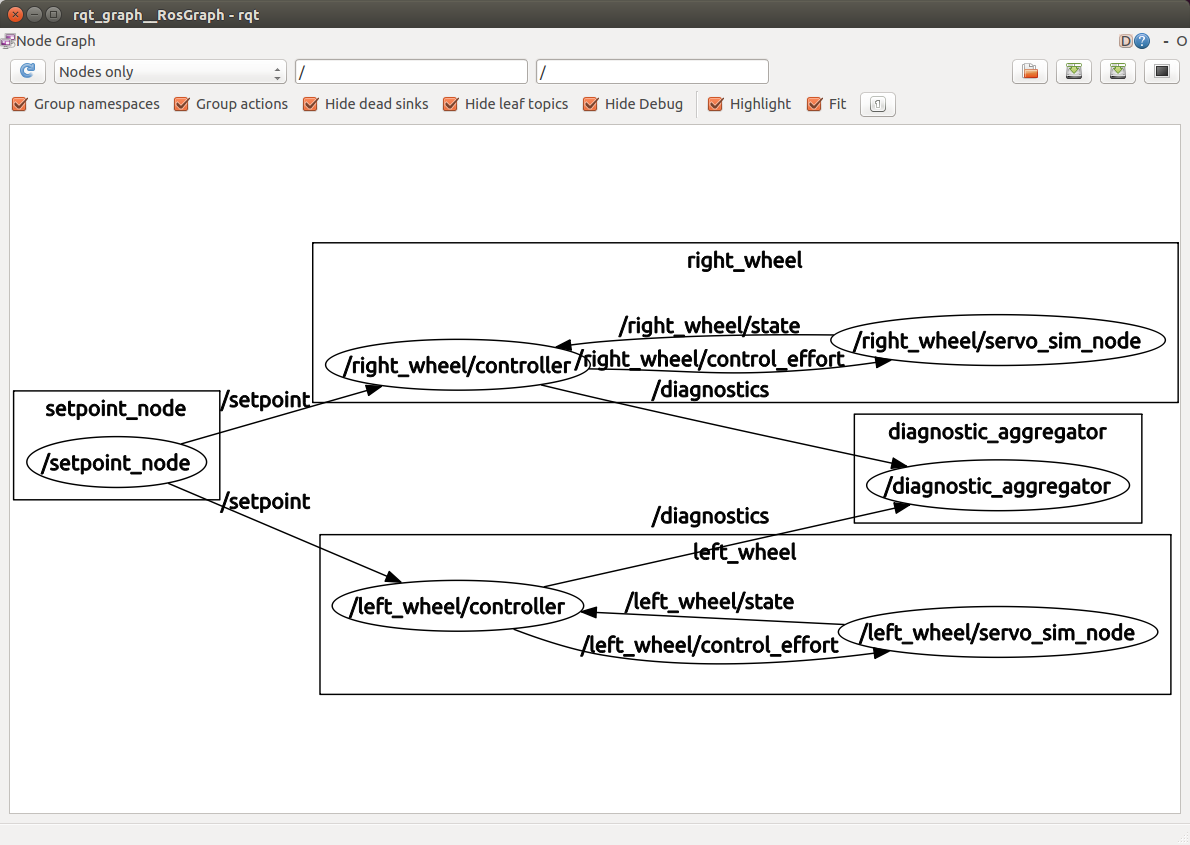Uncheck Group namespaces checkbox
Screen dimensions: 1190x845
pyautogui.click(x=19, y=104)
